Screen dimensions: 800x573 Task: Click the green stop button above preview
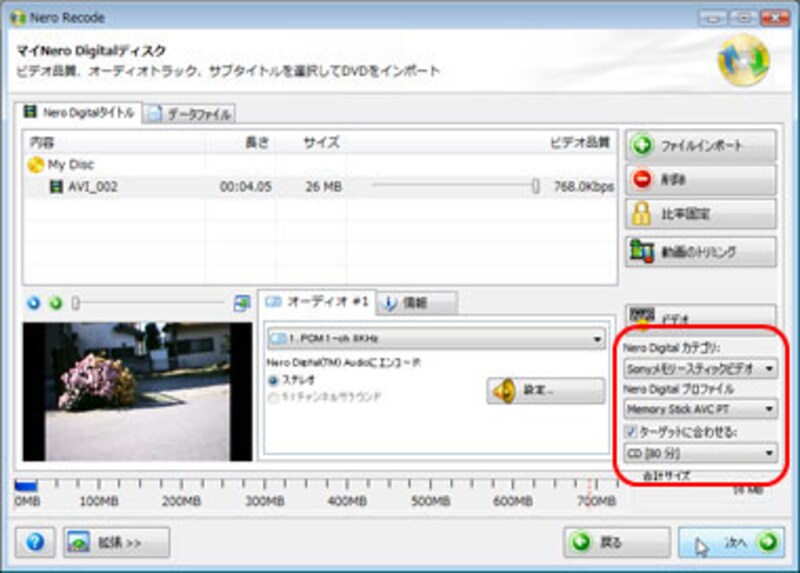pyautogui.click(x=56, y=302)
